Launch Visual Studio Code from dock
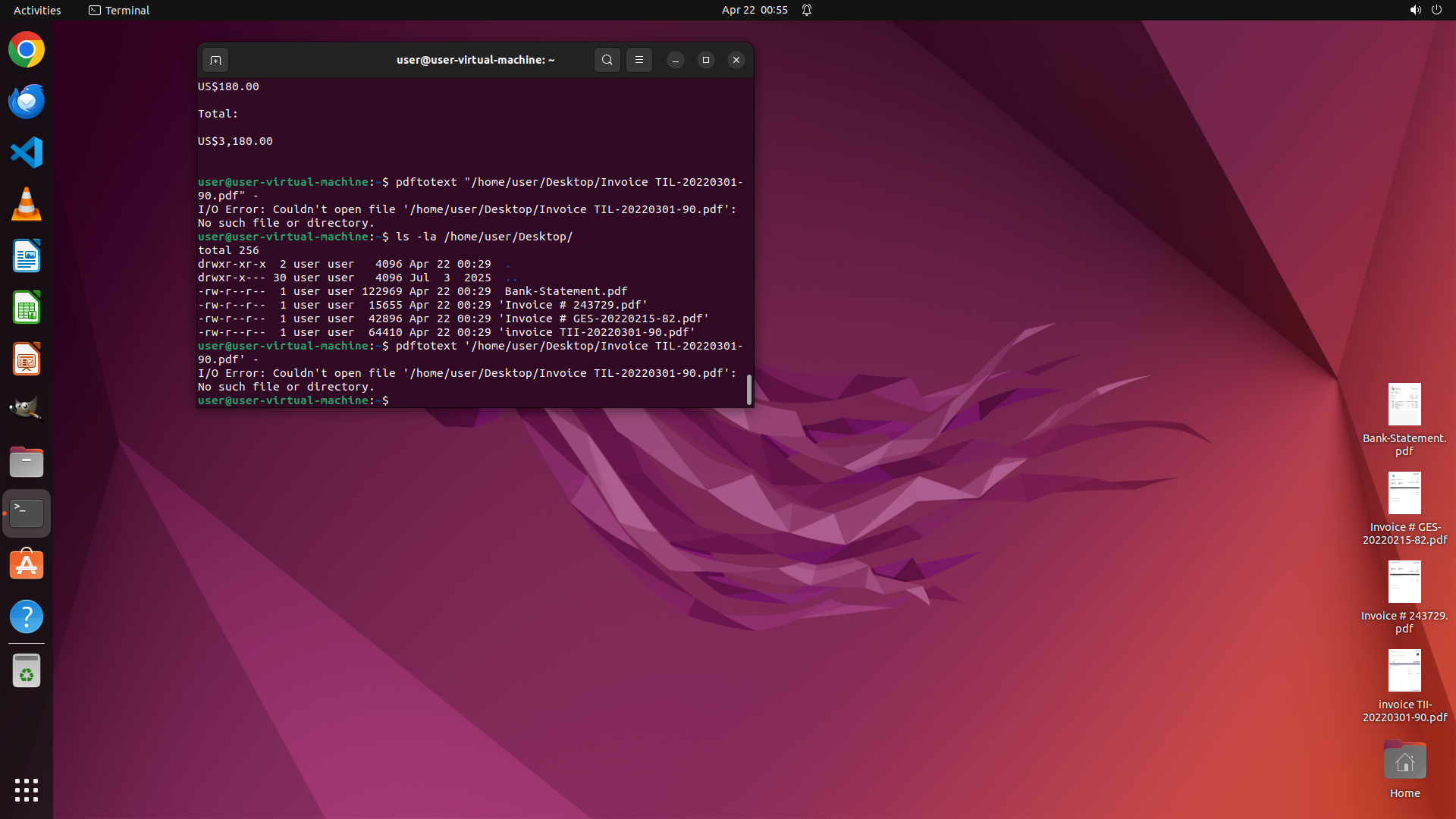Viewport: 1456px width, 819px height. pos(27,152)
